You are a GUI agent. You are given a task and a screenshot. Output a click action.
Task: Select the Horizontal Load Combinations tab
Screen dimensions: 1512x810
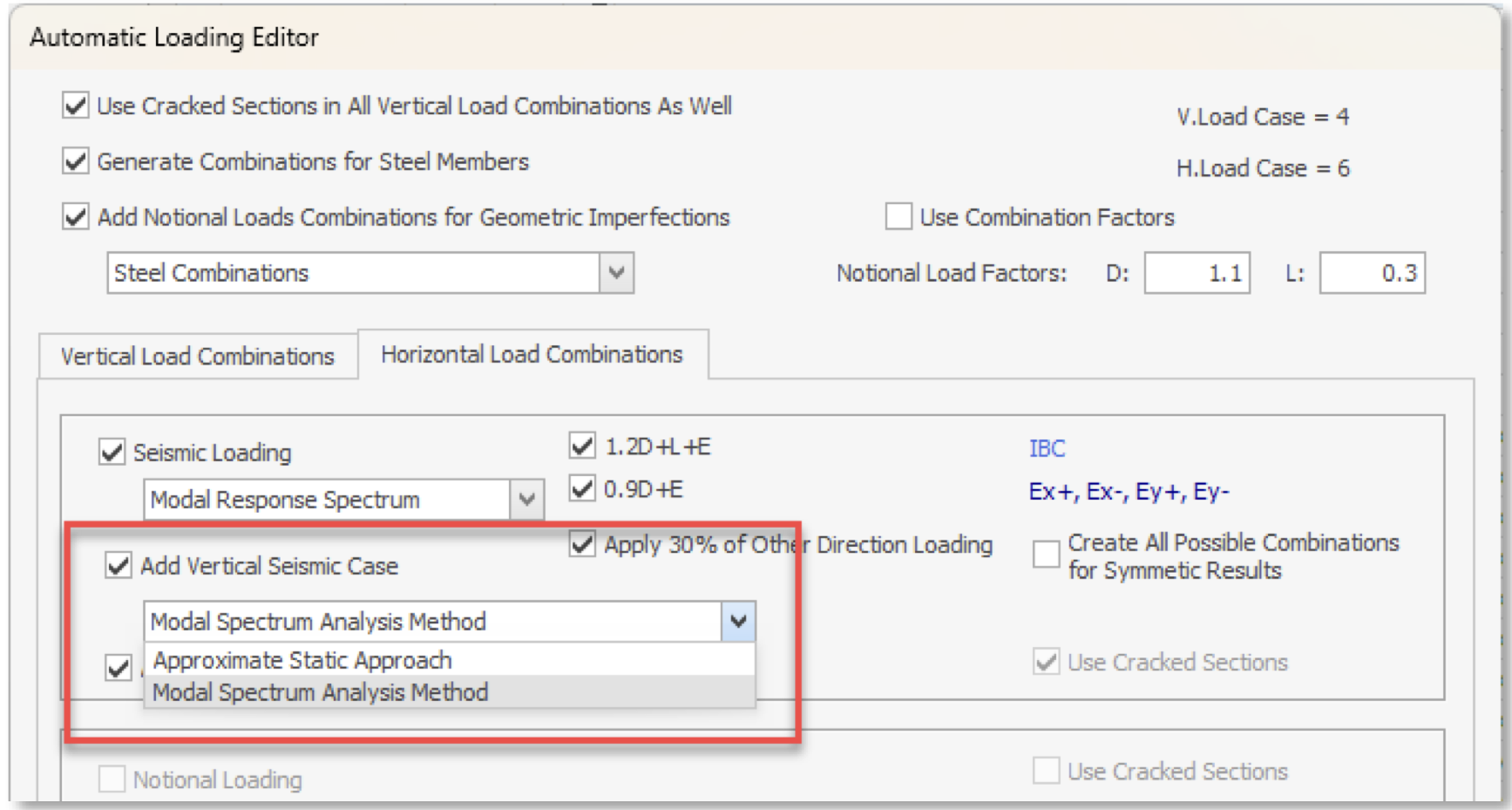pyautogui.click(x=532, y=355)
